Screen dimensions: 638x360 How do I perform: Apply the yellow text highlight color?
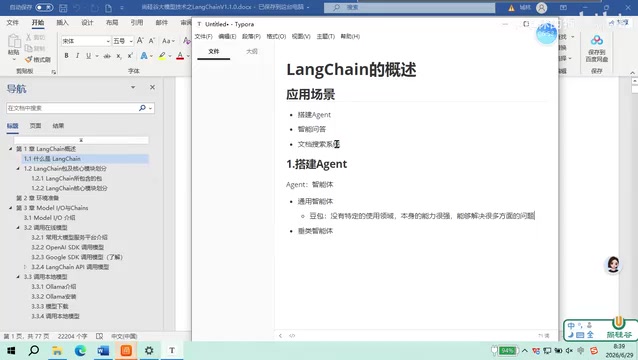pyautogui.click(x=162, y=56)
